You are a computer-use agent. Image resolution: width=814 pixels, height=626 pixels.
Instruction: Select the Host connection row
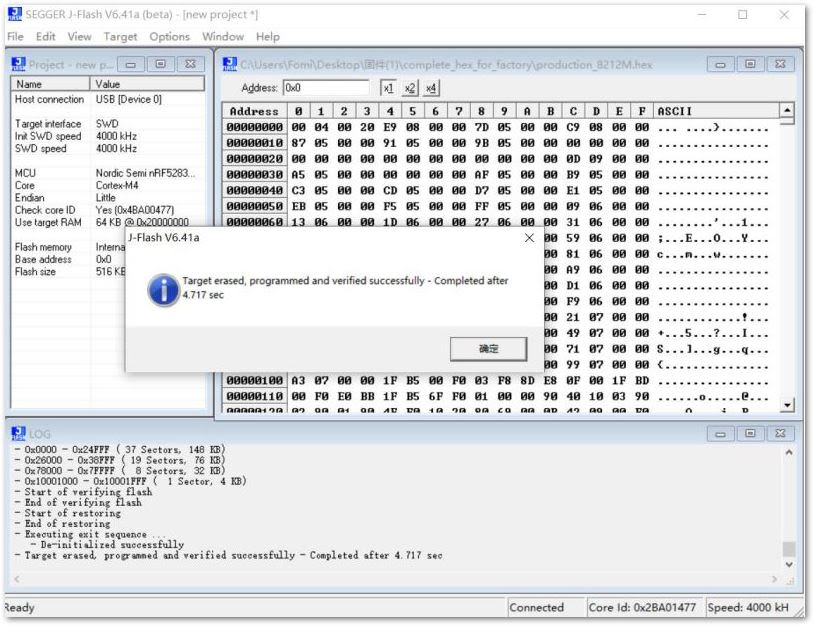[x=107, y=99]
